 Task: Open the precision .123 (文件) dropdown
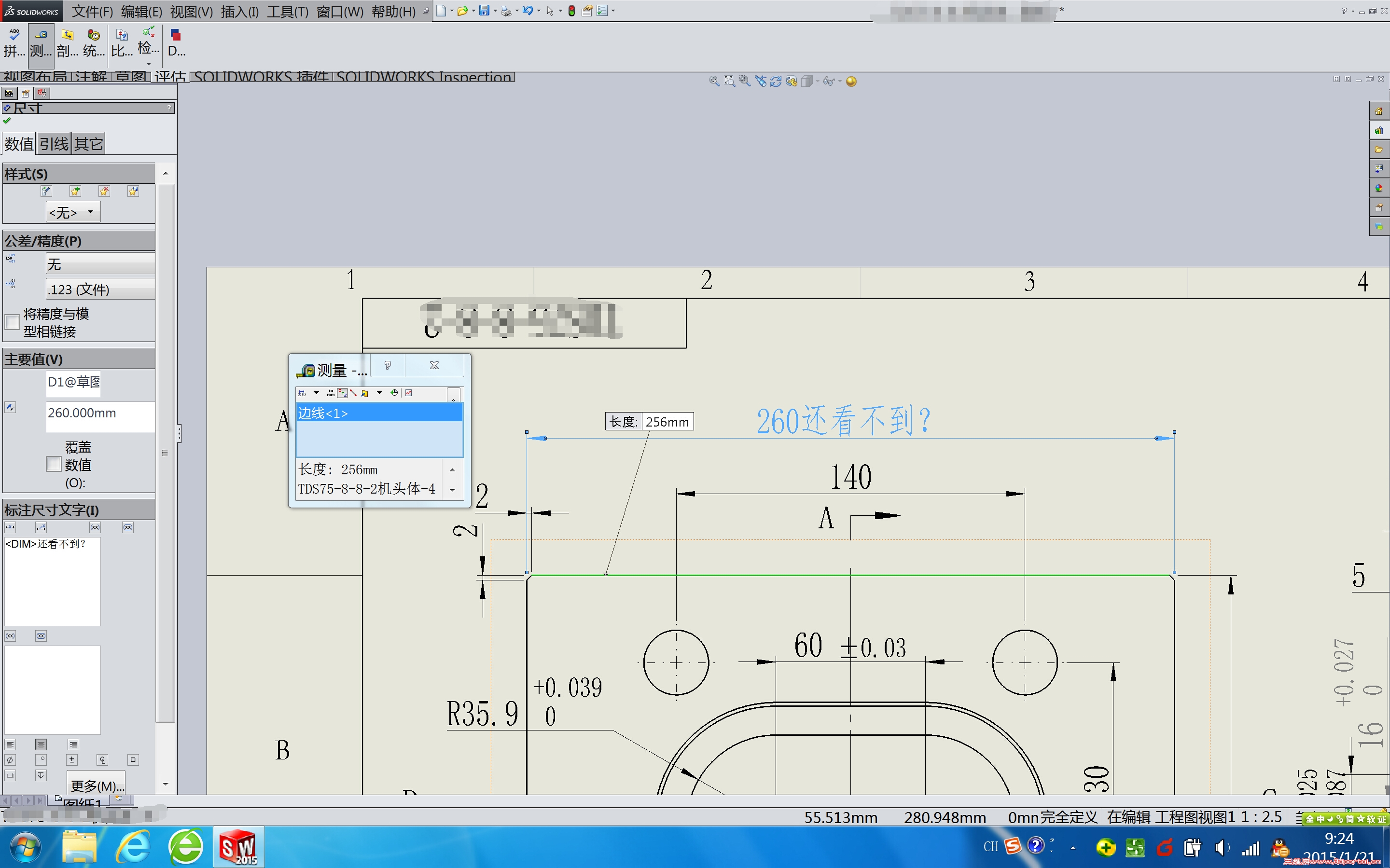(x=100, y=289)
